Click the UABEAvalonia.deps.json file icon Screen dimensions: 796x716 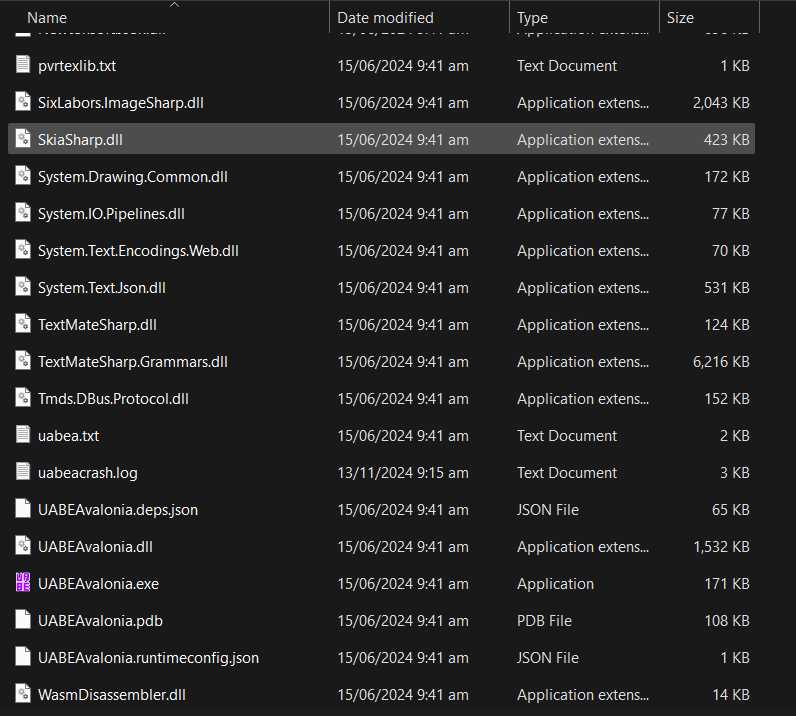coord(23,509)
